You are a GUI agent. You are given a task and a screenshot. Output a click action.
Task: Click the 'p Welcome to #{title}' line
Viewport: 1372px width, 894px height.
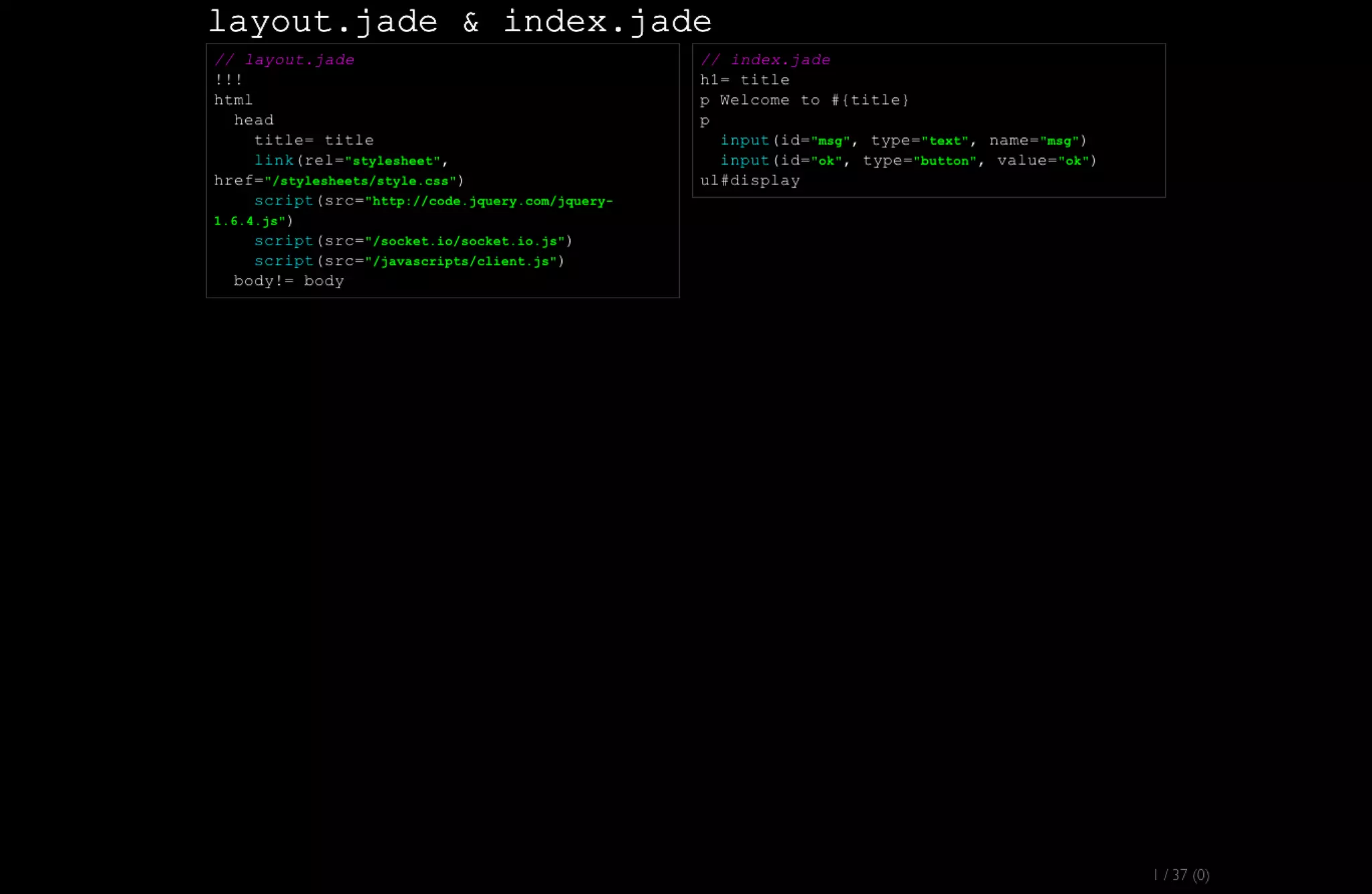(x=804, y=100)
